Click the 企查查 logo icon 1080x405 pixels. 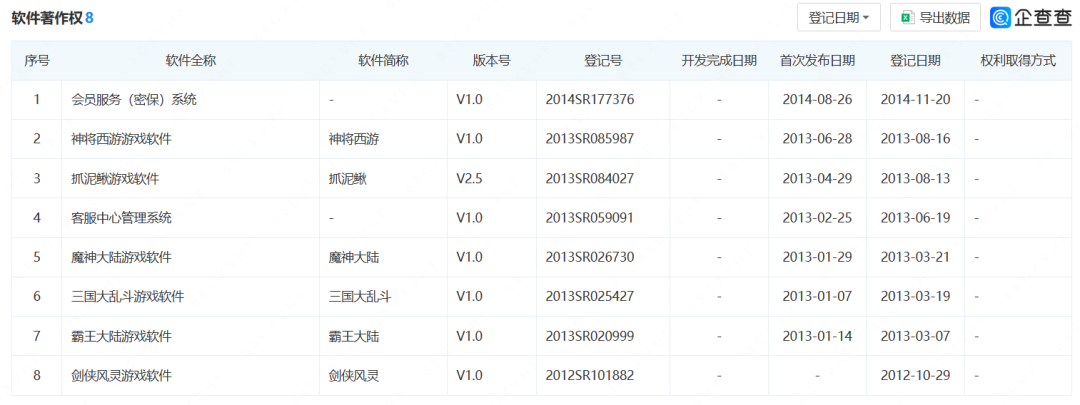pyautogui.click(x=1000, y=18)
